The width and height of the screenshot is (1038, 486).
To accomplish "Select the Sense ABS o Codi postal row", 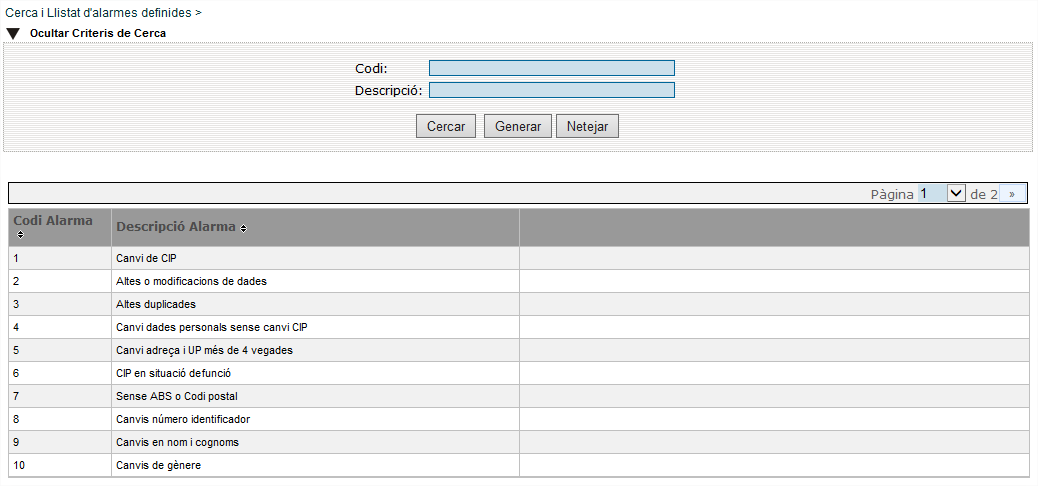I will pyautogui.click(x=518, y=397).
